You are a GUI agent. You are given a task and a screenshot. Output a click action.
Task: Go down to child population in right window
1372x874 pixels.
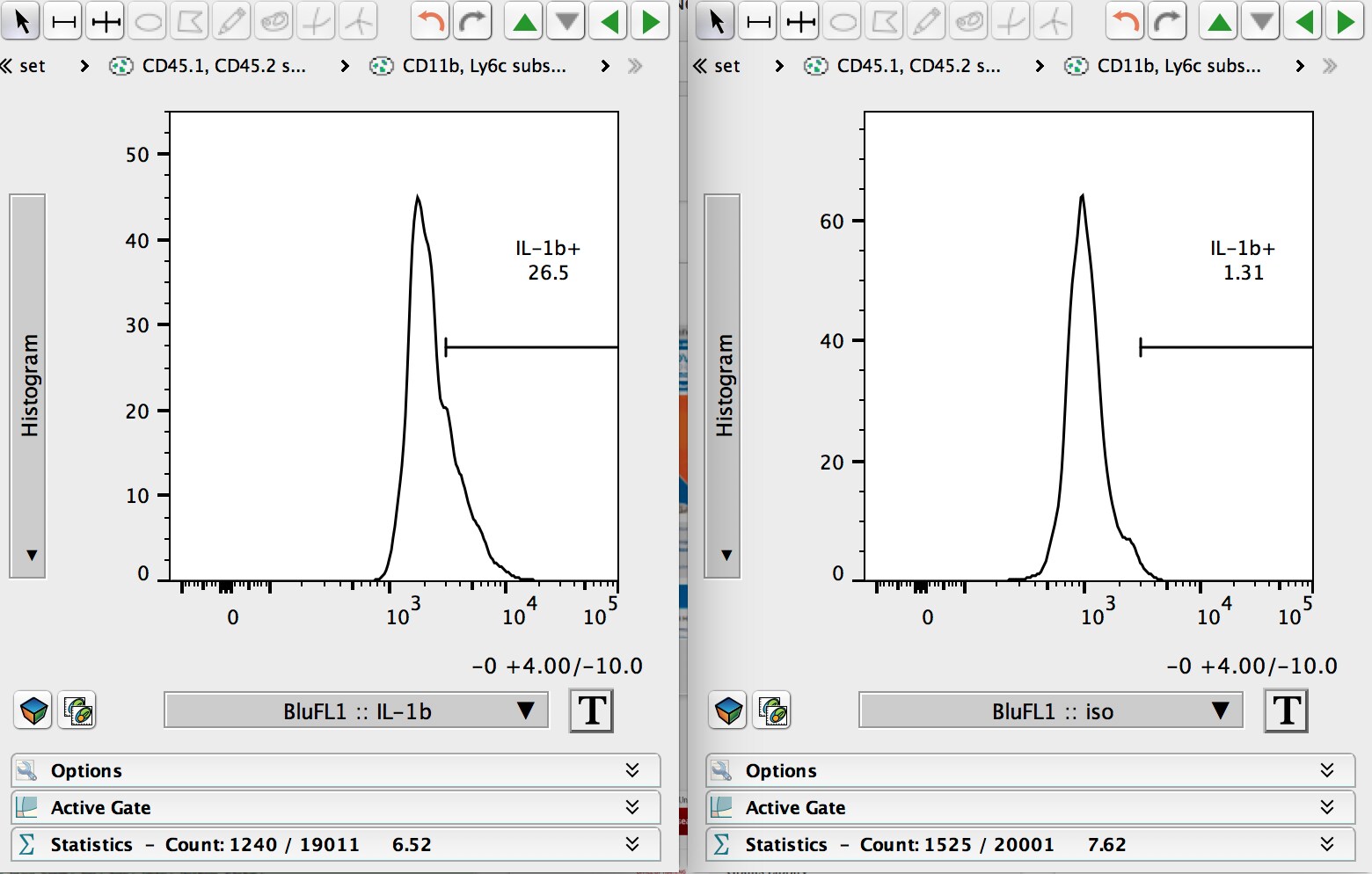click(1261, 21)
